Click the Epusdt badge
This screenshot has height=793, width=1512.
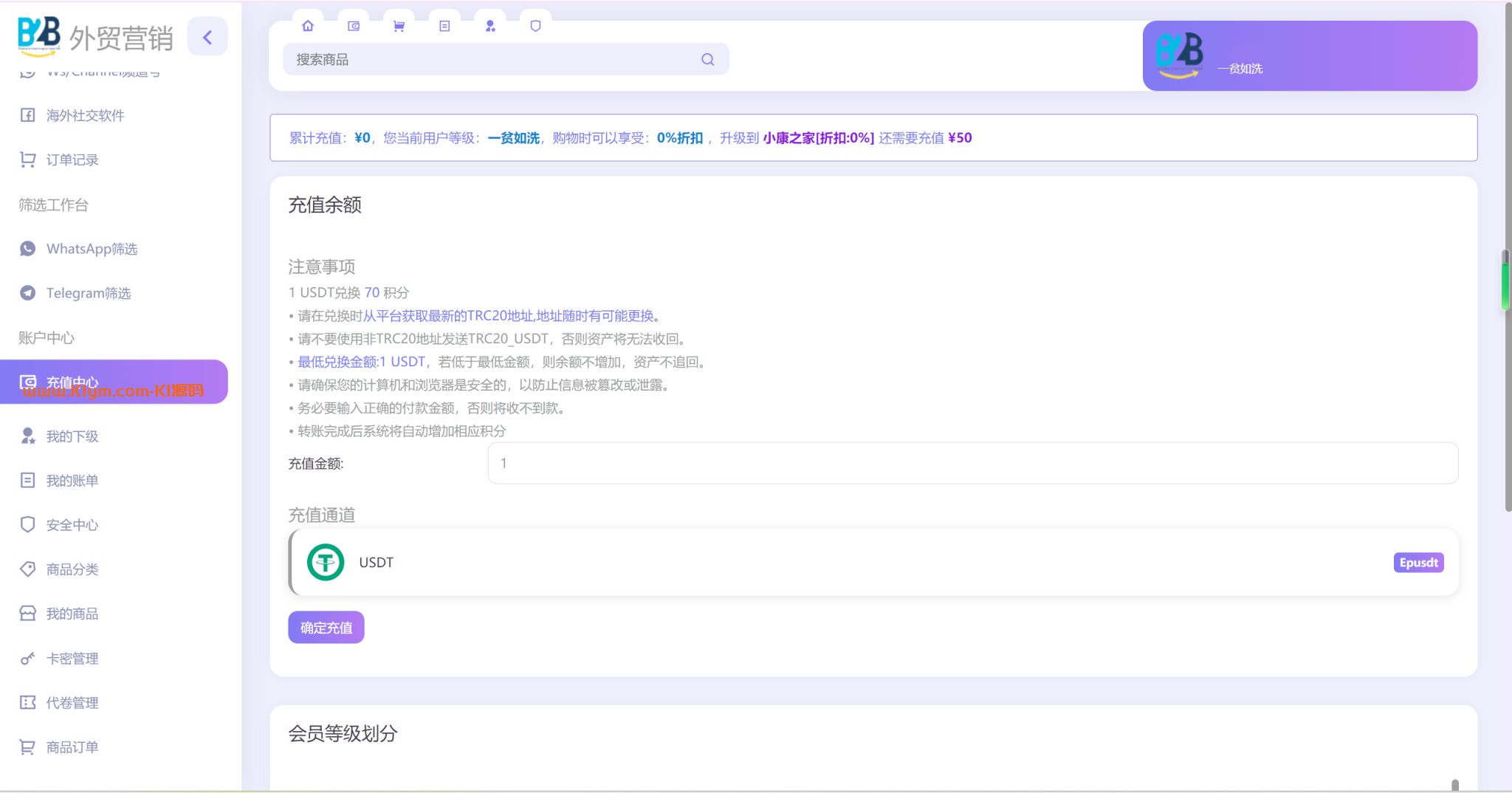point(1418,563)
